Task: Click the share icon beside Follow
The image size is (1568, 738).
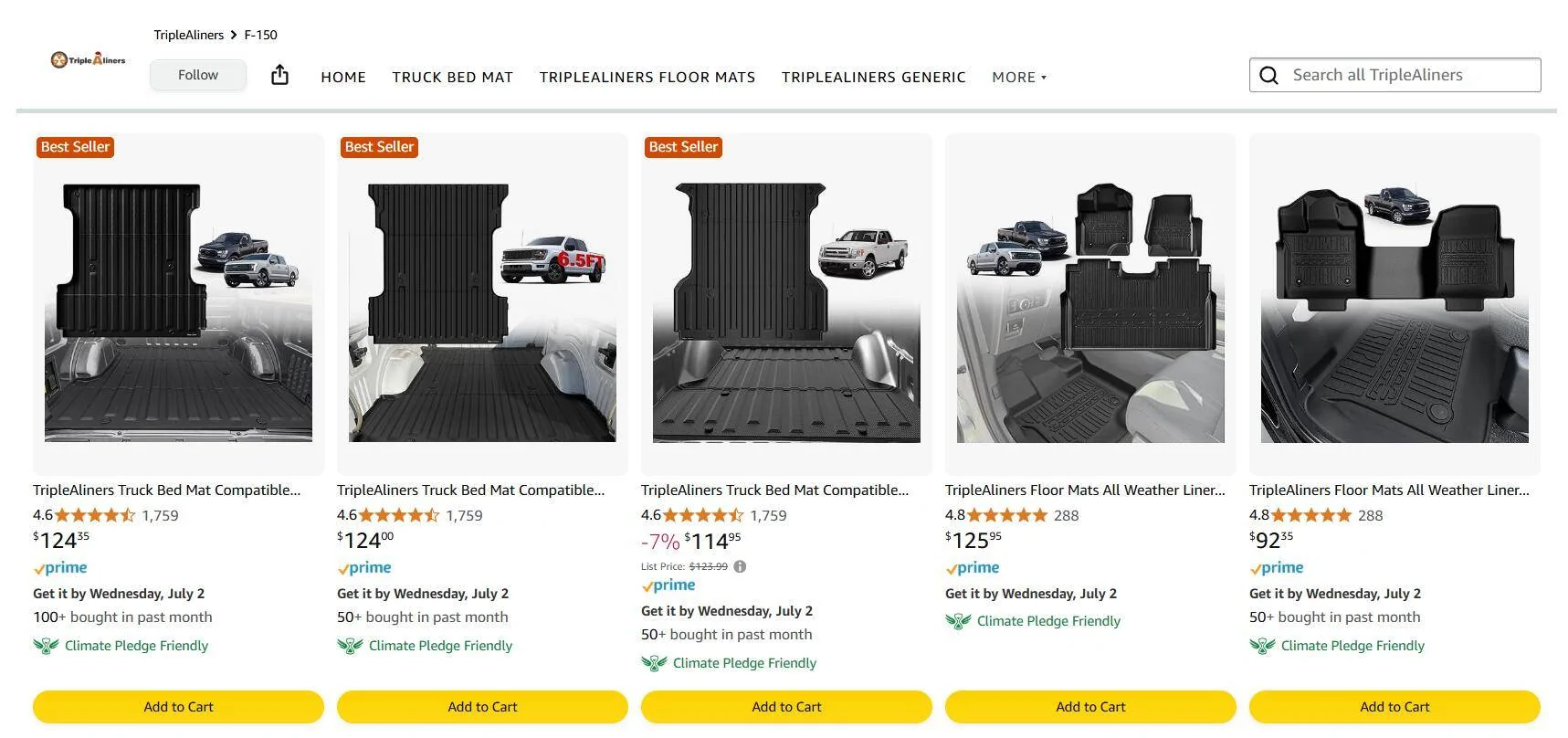Action: point(280,75)
